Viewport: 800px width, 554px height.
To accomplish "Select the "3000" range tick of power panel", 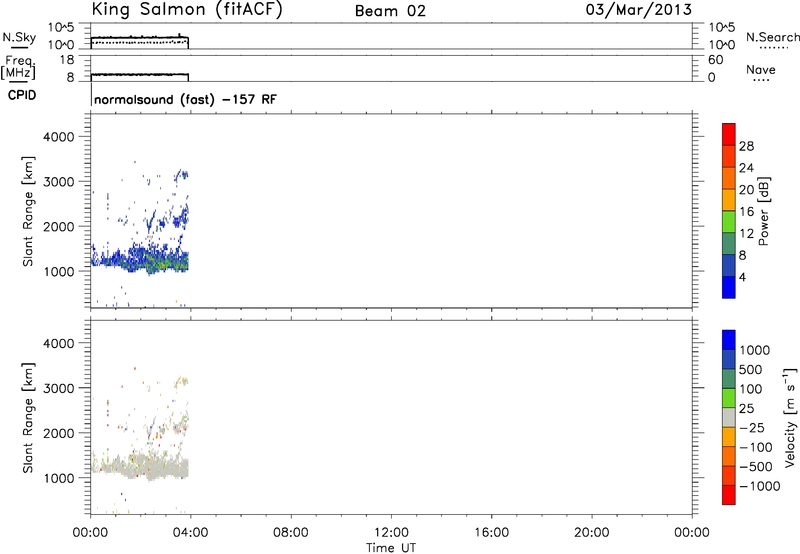I will 59,182.
